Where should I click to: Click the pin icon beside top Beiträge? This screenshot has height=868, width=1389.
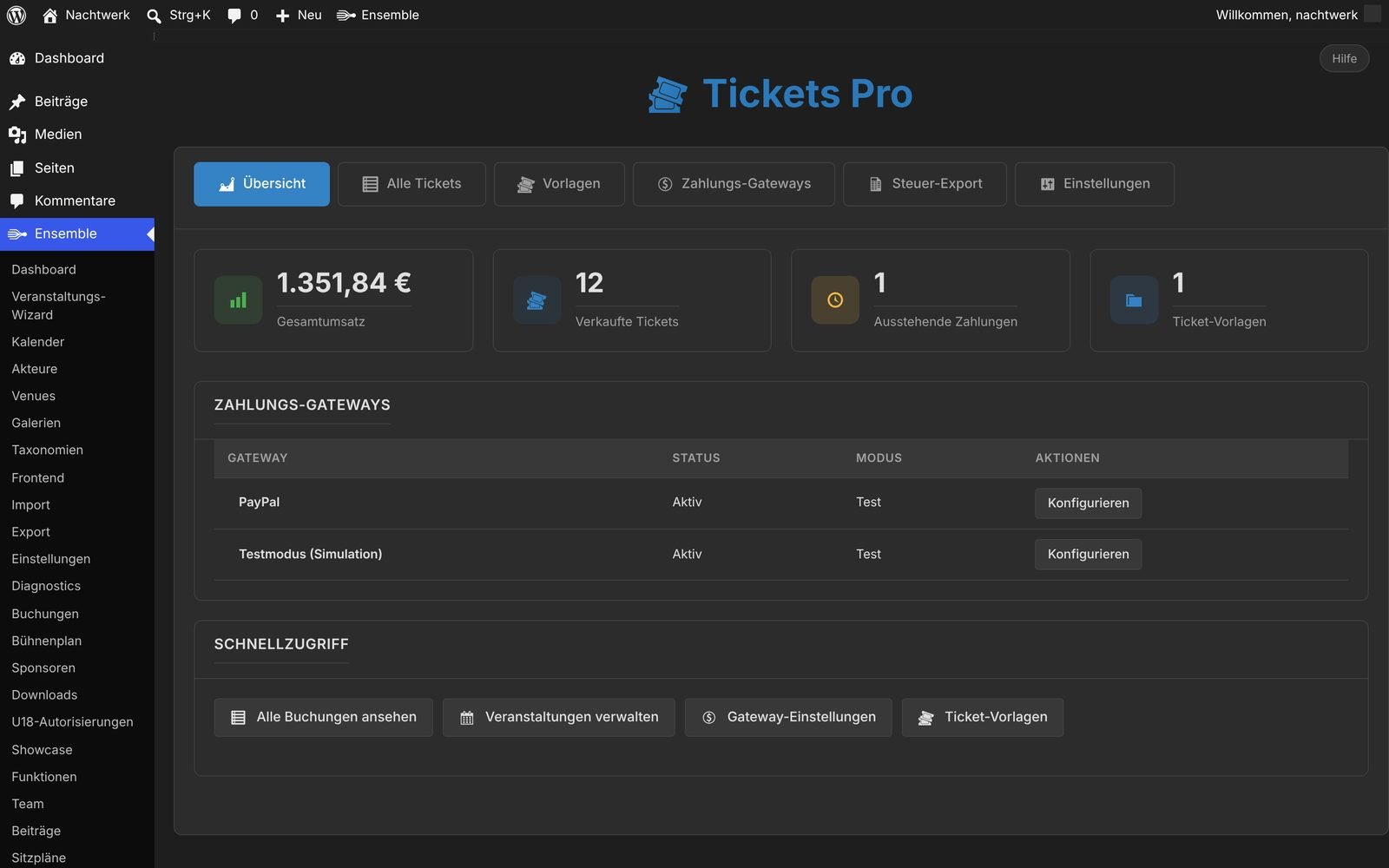17,102
